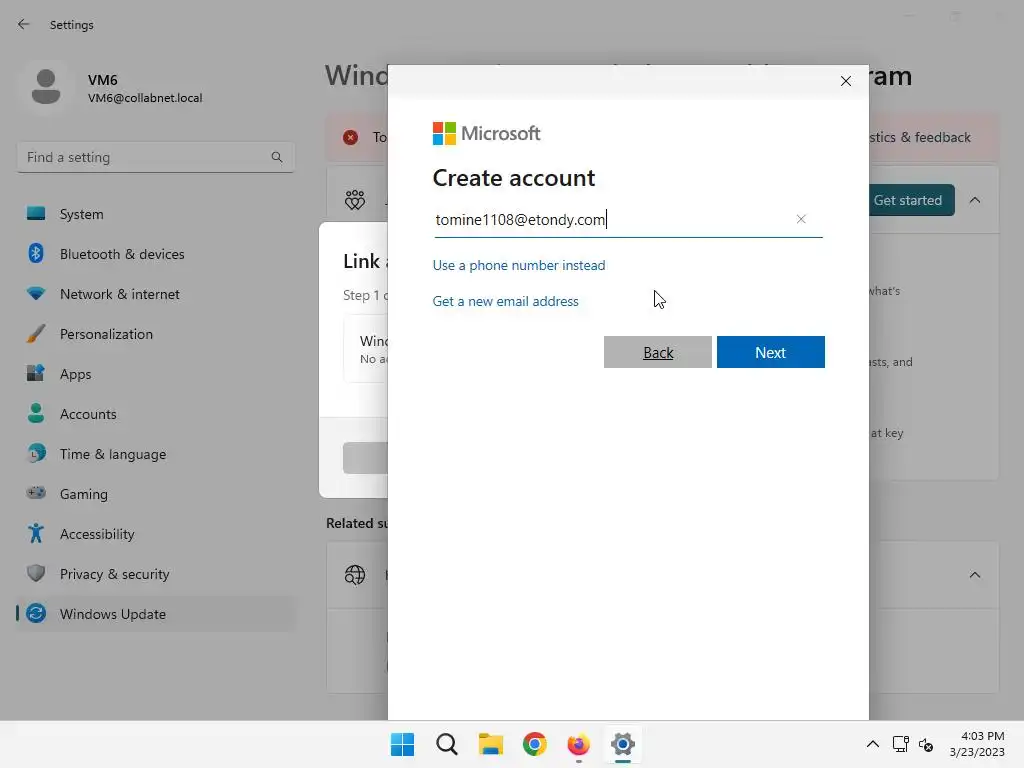Viewport: 1024px width, 768px height.
Task: Click the Privacy shield icon
Action: tap(36, 573)
